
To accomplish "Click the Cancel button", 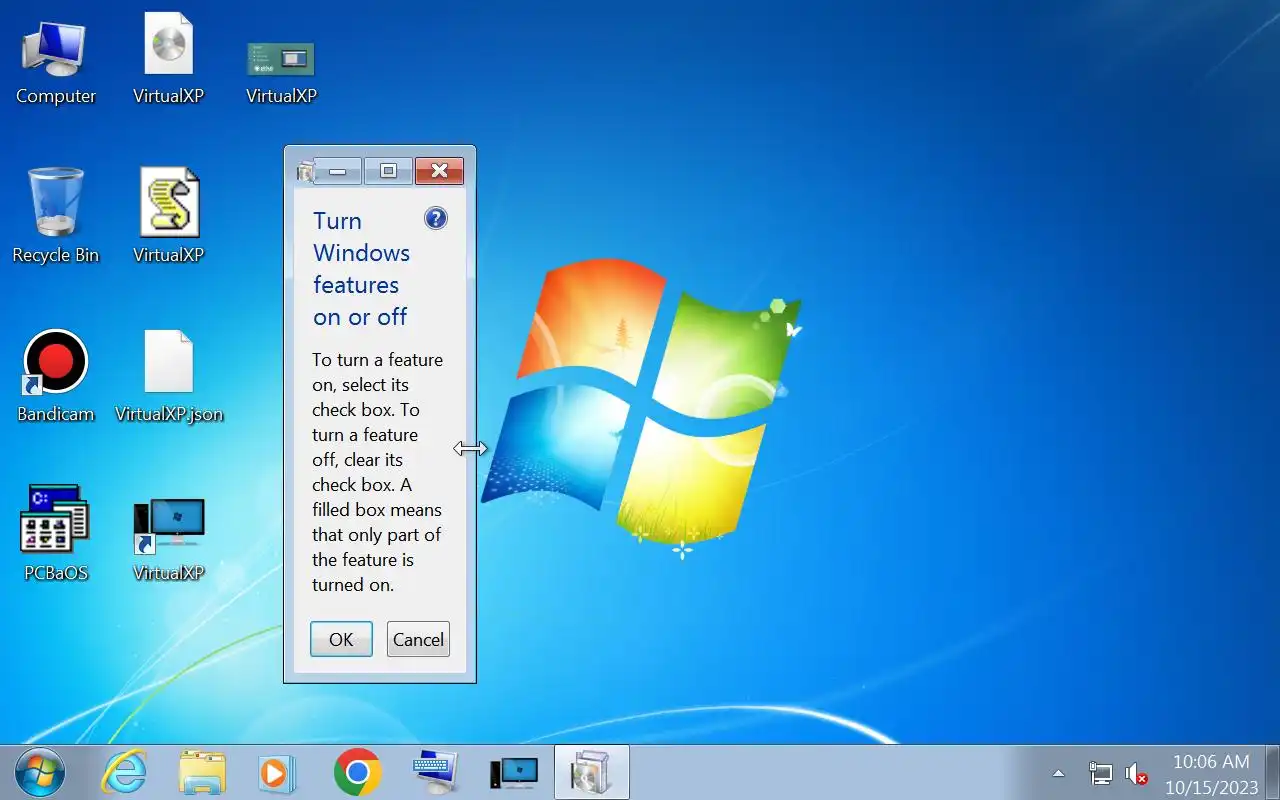I will 418,639.
